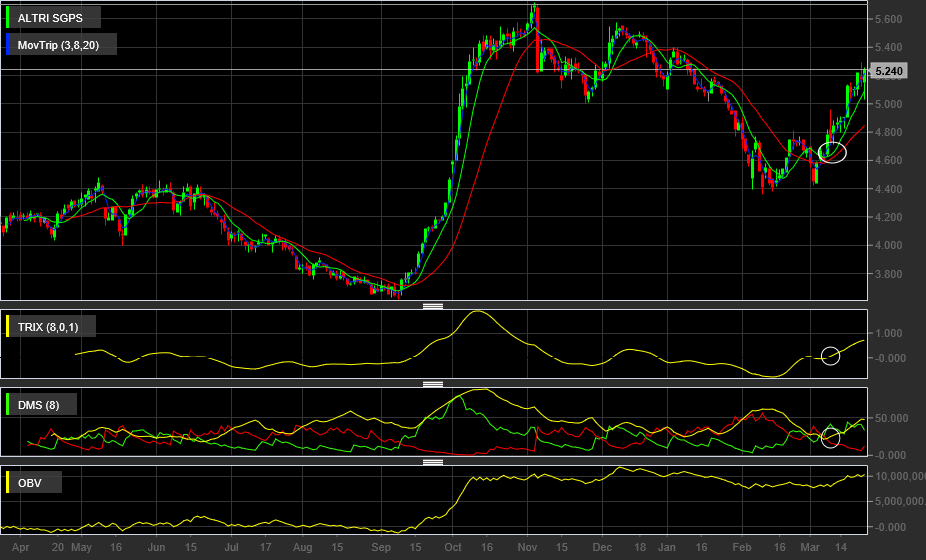
Task: Select the circle marker in the DMS panel
Action: [830, 437]
